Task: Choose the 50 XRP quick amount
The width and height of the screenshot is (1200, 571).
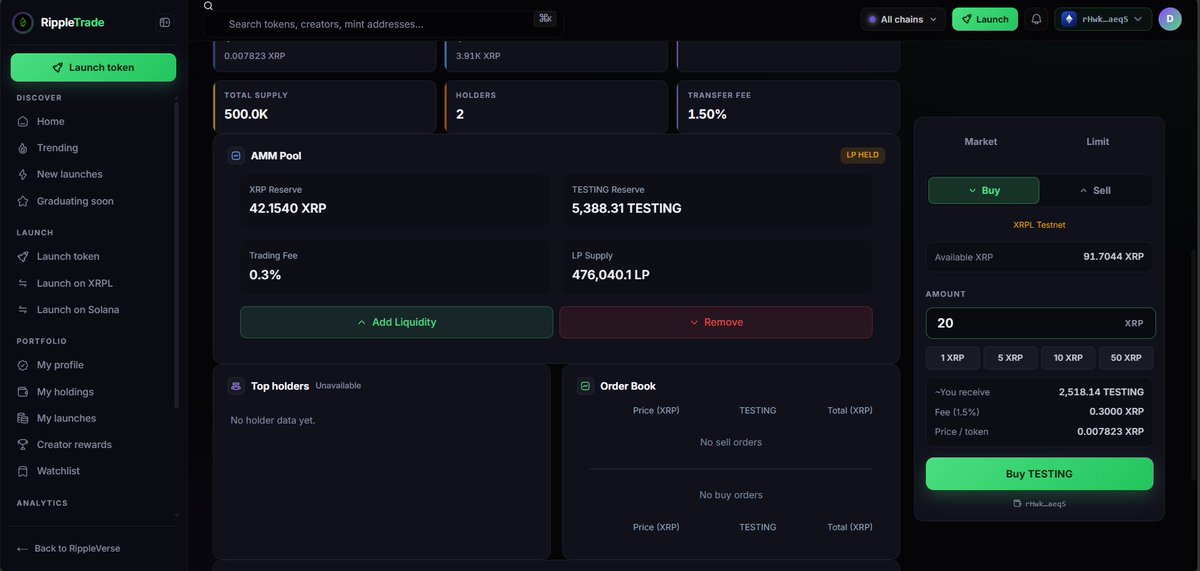Action: 1126,358
